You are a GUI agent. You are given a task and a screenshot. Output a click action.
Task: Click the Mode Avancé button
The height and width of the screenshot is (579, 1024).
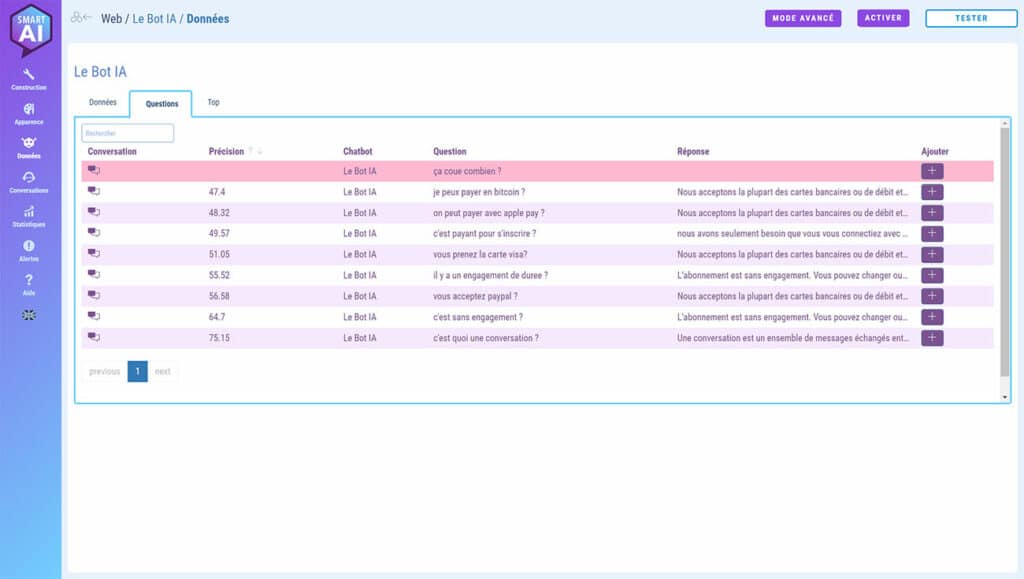[x=803, y=18]
